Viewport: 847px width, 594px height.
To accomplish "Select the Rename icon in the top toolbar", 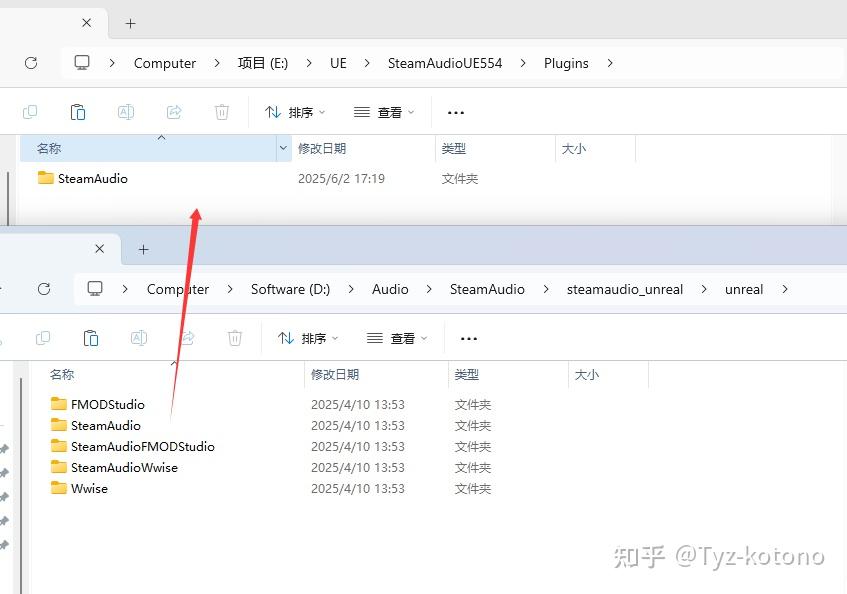I will (x=126, y=111).
